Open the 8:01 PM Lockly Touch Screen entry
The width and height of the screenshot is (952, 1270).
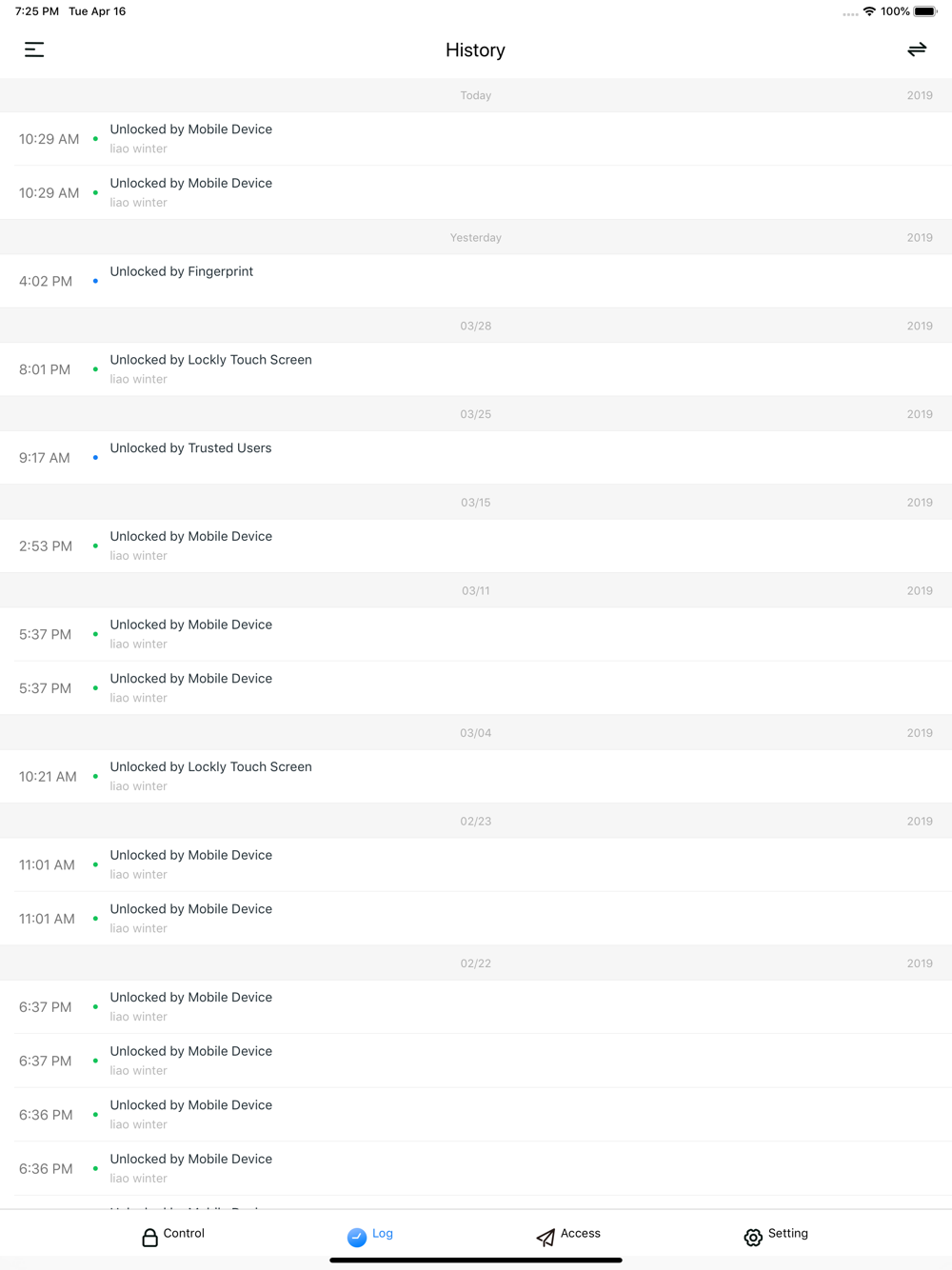(x=476, y=369)
